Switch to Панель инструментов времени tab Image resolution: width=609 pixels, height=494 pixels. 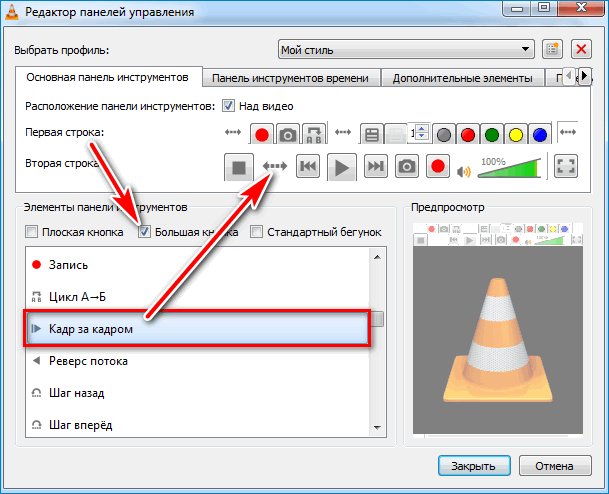pos(291,78)
